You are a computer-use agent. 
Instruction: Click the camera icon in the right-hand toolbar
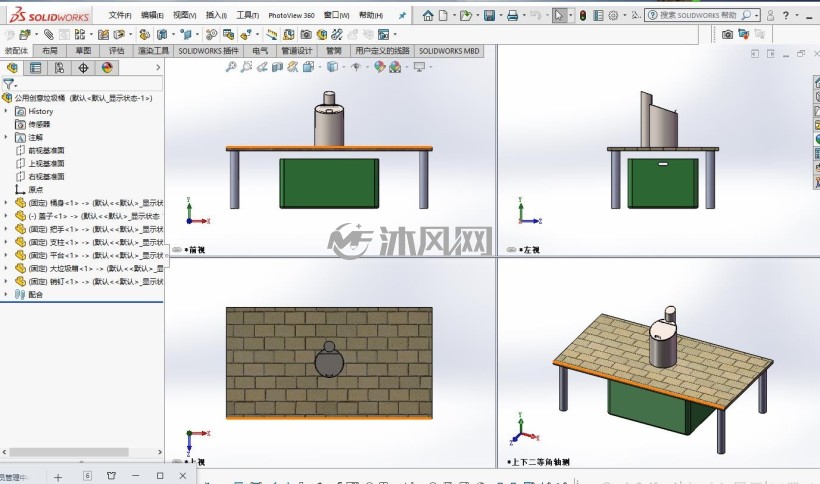click(727, 34)
